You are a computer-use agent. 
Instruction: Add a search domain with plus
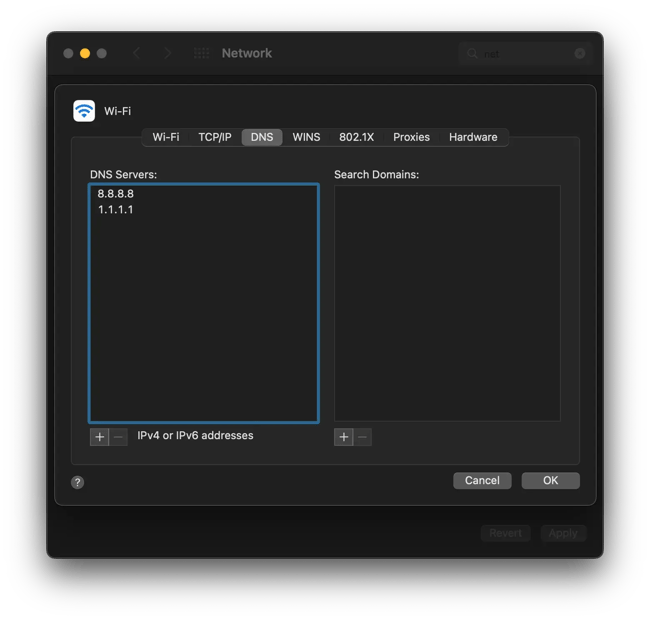pos(344,437)
